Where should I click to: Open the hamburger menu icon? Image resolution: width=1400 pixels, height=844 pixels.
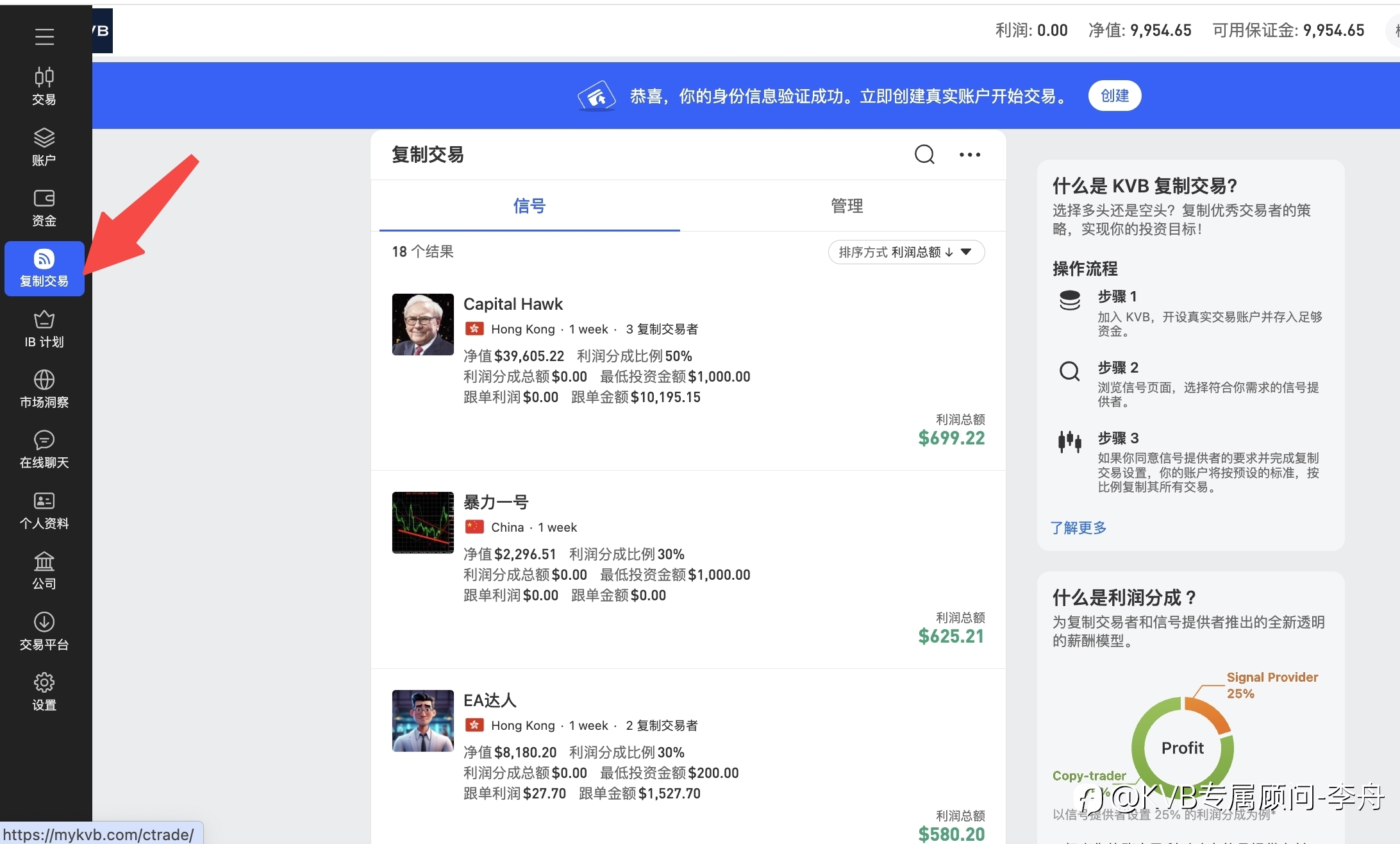(x=44, y=37)
